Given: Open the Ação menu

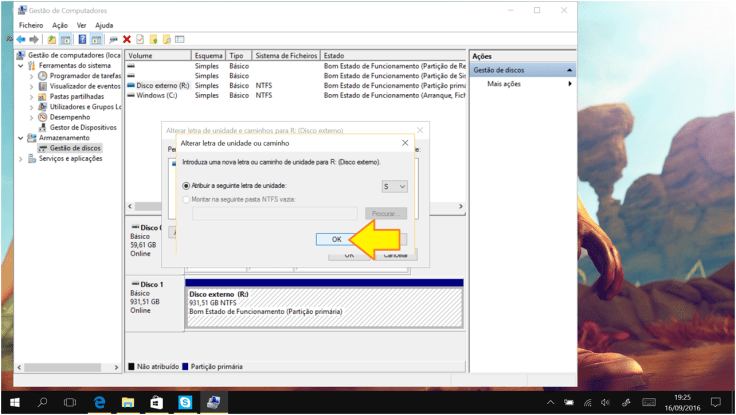Looking at the screenshot, I should click(x=60, y=24).
